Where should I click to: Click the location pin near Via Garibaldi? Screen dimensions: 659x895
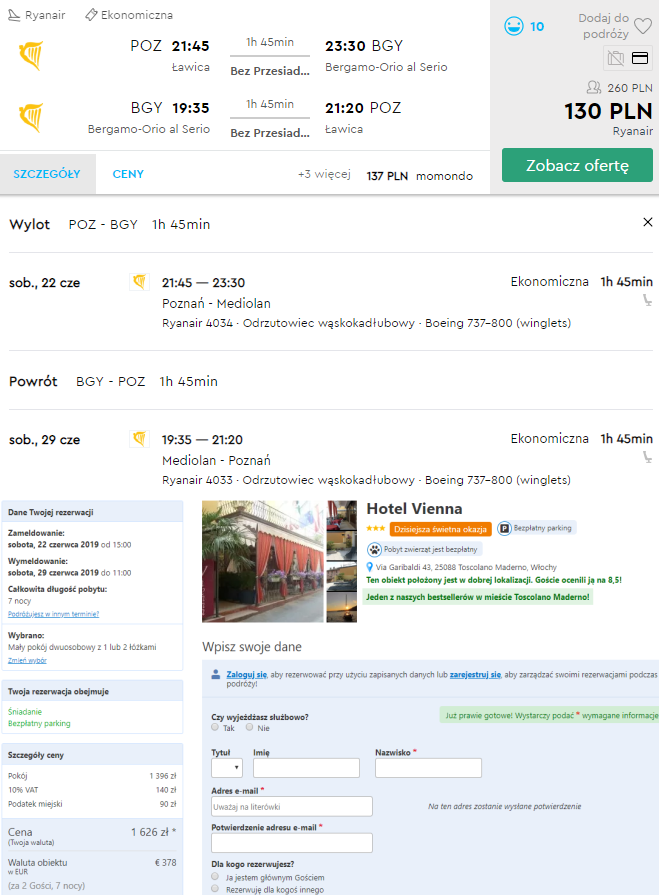pos(370,567)
